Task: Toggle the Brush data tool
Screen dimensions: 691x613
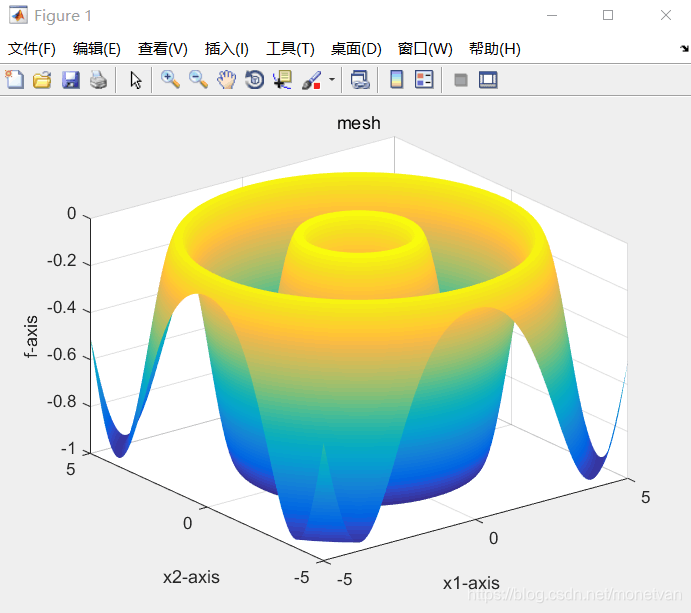Action: click(312, 80)
